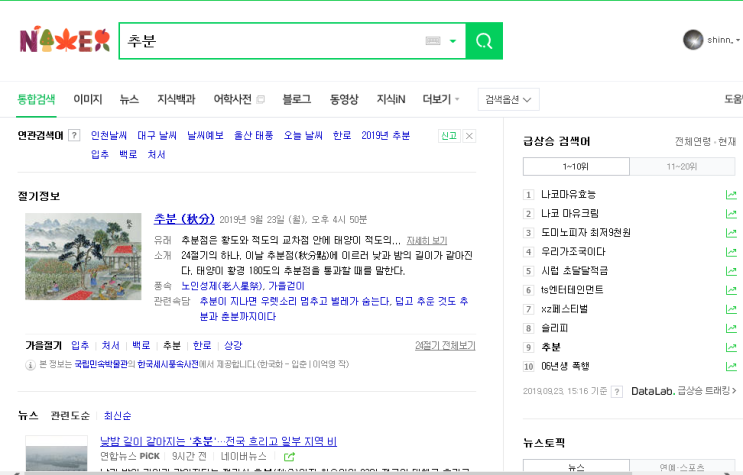The width and height of the screenshot is (743, 475).
Task: Open the 전체연령 · 현재 filter
Action: coord(705,141)
